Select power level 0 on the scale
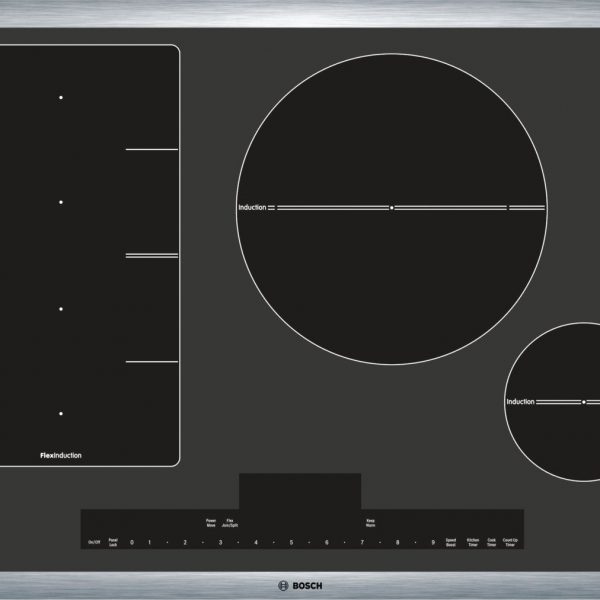The height and width of the screenshot is (600, 600). pyautogui.click(x=131, y=543)
